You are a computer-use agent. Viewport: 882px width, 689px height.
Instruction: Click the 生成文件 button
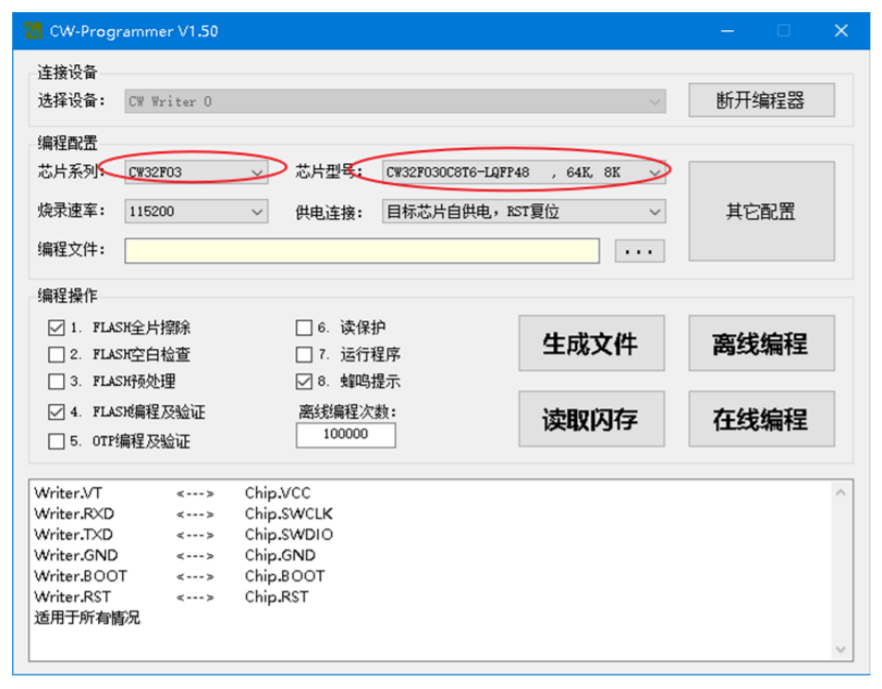coord(591,343)
